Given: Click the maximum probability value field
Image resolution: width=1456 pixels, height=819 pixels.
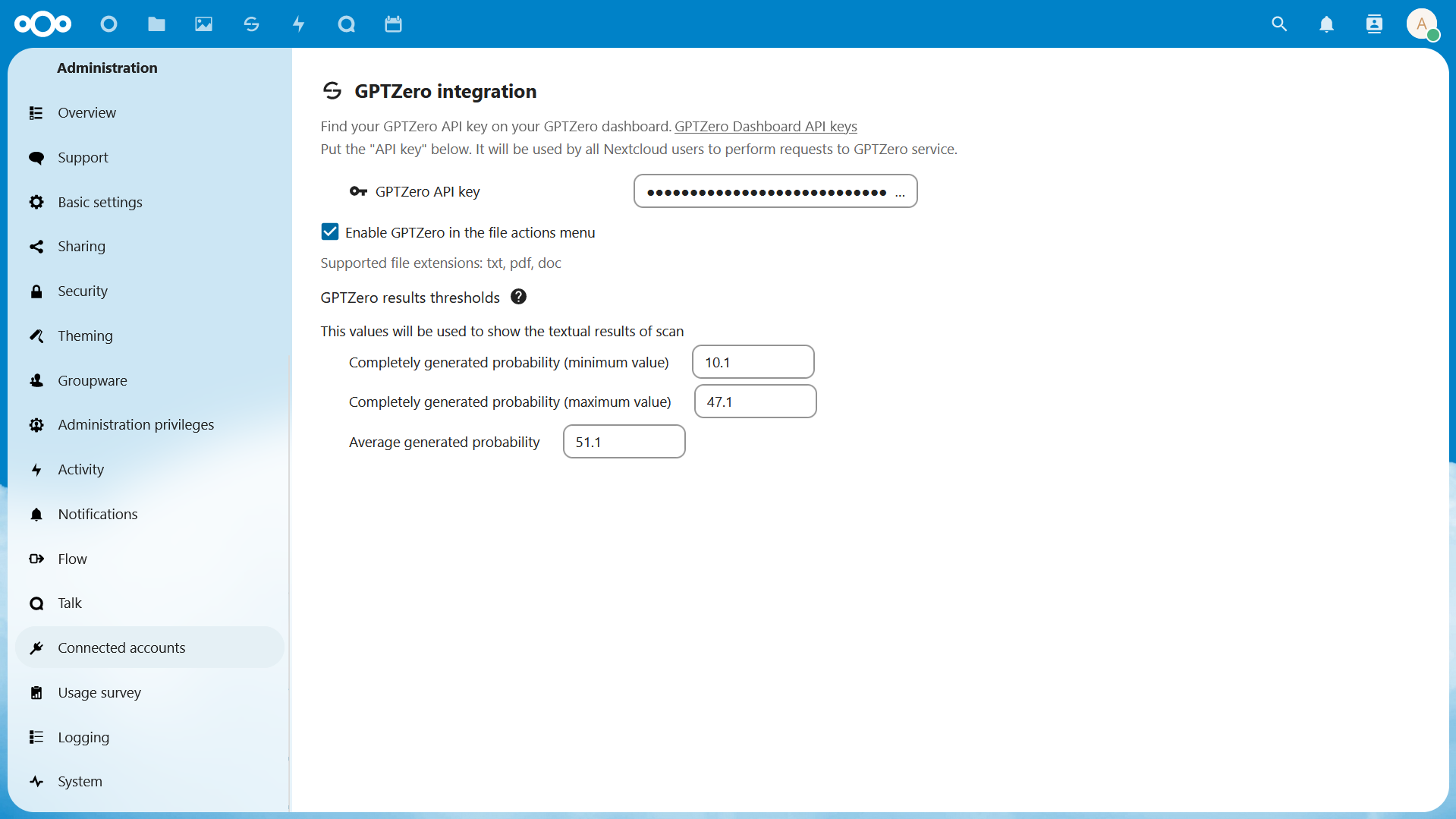Looking at the screenshot, I should [x=756, y=402].
